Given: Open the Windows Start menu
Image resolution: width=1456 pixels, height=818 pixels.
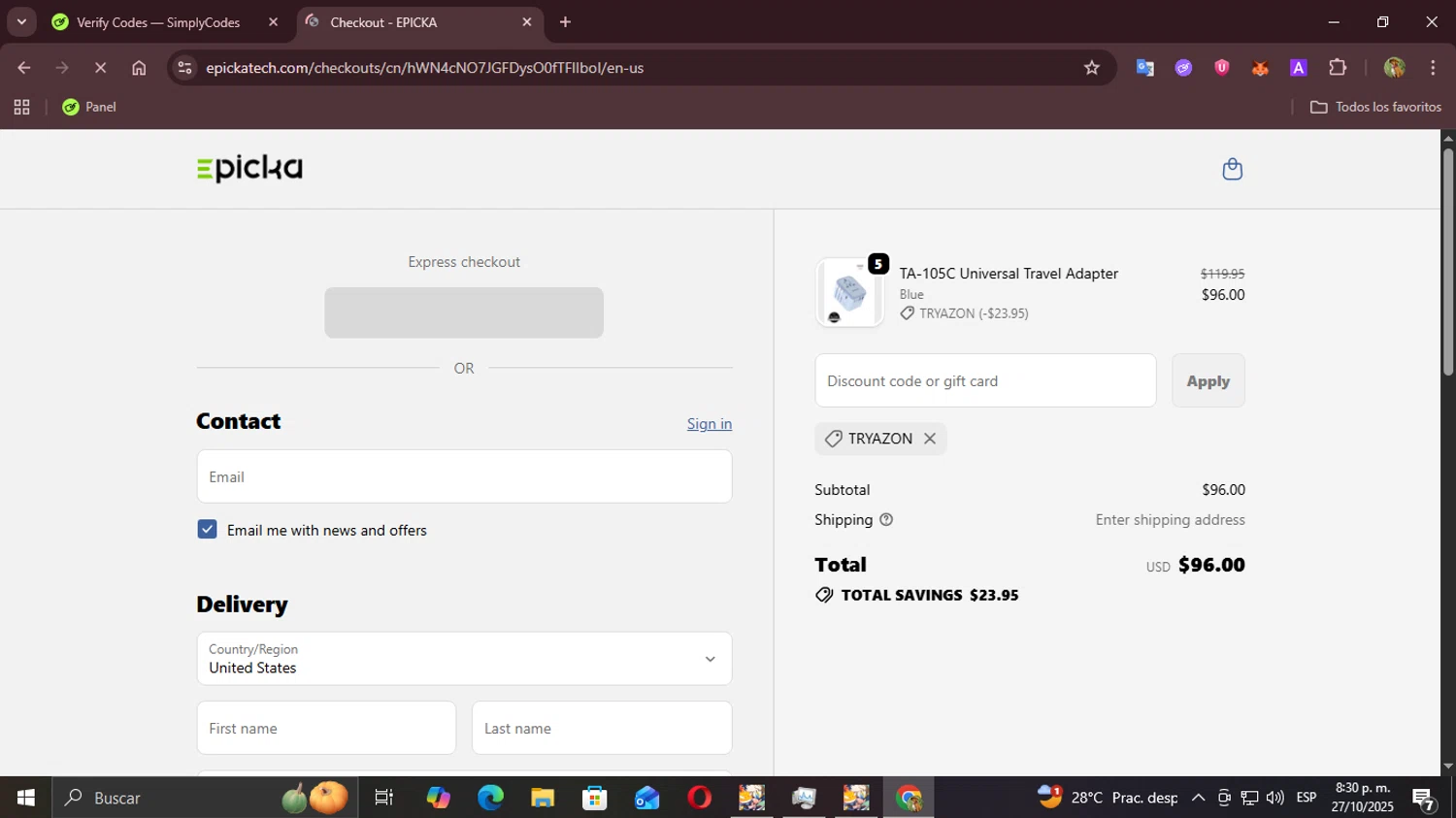Looking at the screenshot, I should coord(25,798).
